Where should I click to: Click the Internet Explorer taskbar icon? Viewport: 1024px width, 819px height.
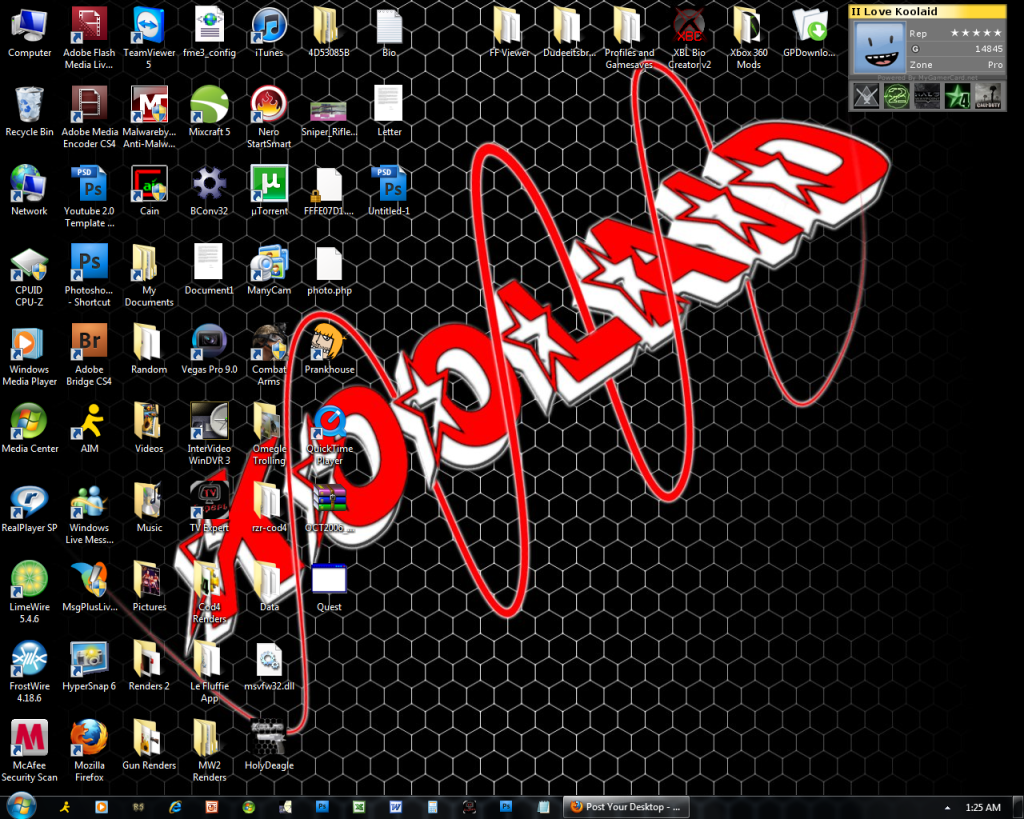176,807
